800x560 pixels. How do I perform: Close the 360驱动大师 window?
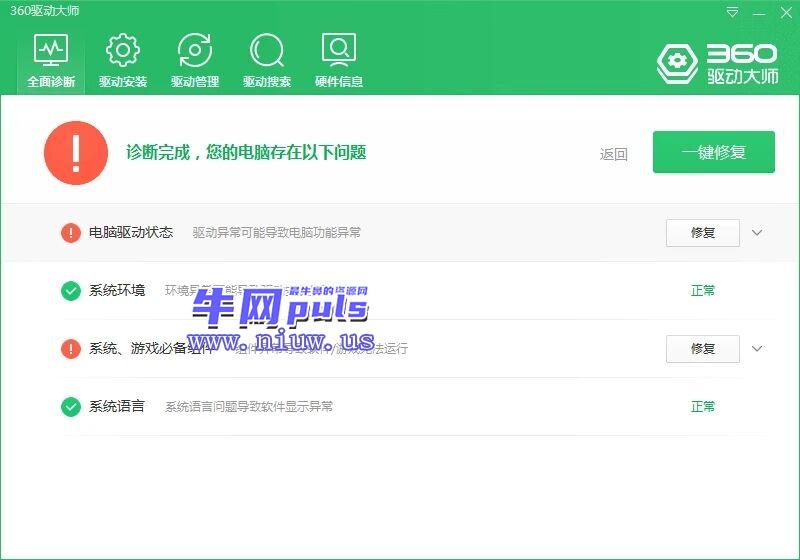(786, 12)
